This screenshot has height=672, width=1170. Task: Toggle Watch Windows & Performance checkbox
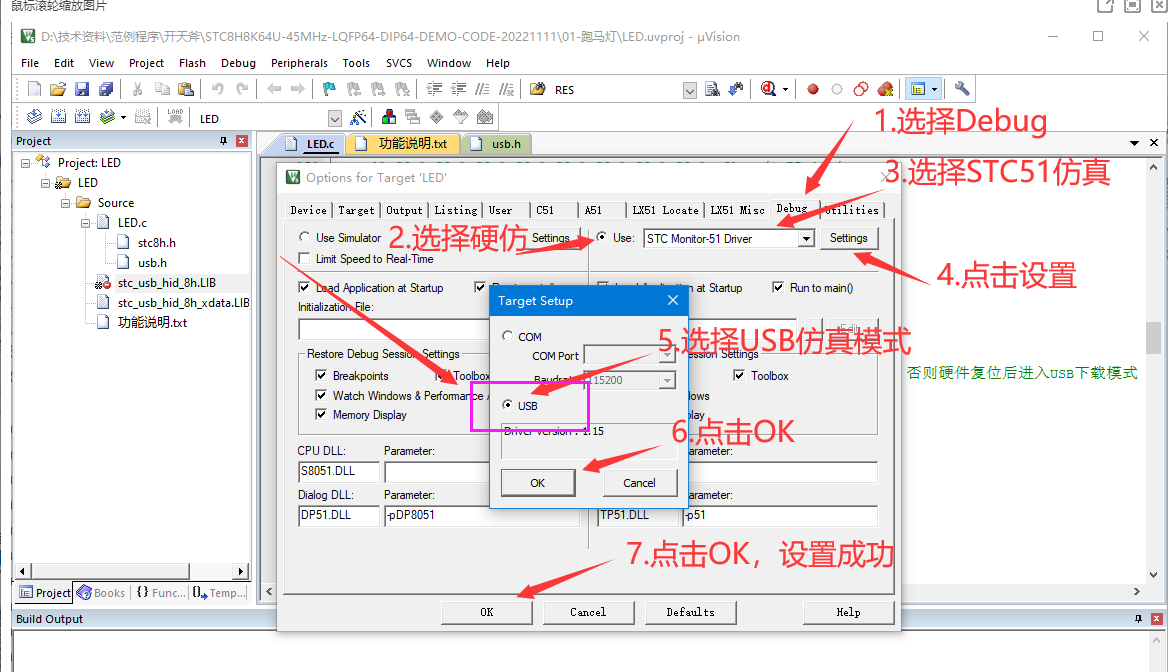tap(322, 395)
